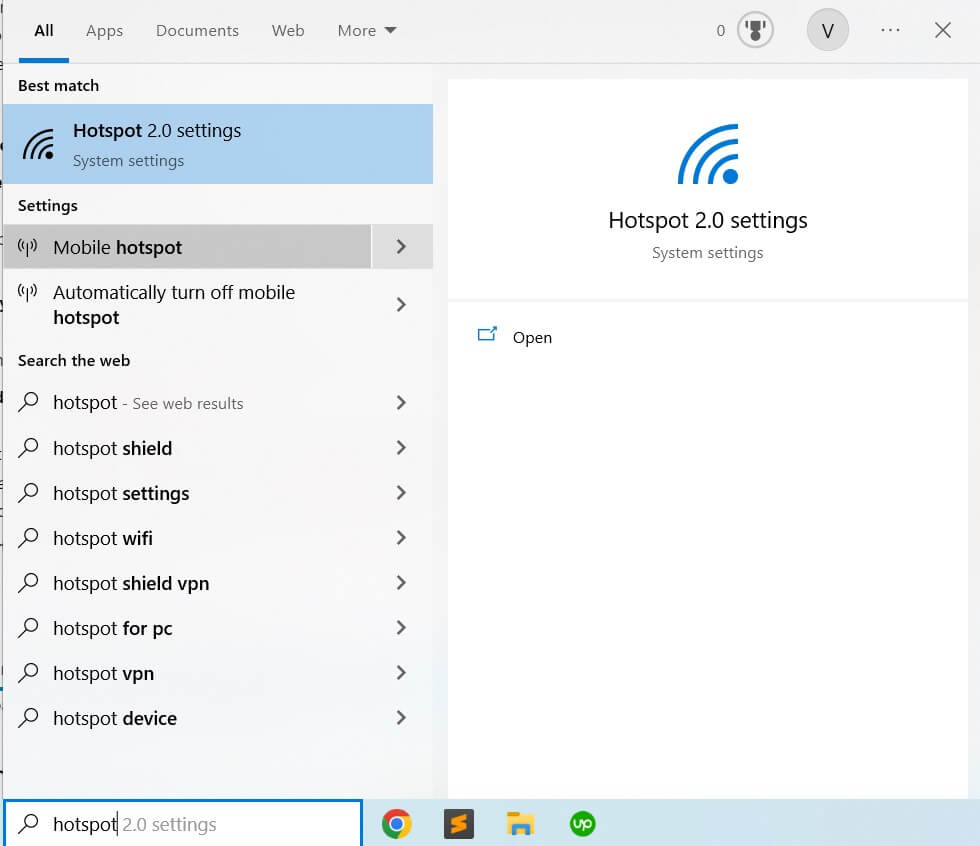
Task: Select hotspot settings web suggestion
Action: click(187, 493)
